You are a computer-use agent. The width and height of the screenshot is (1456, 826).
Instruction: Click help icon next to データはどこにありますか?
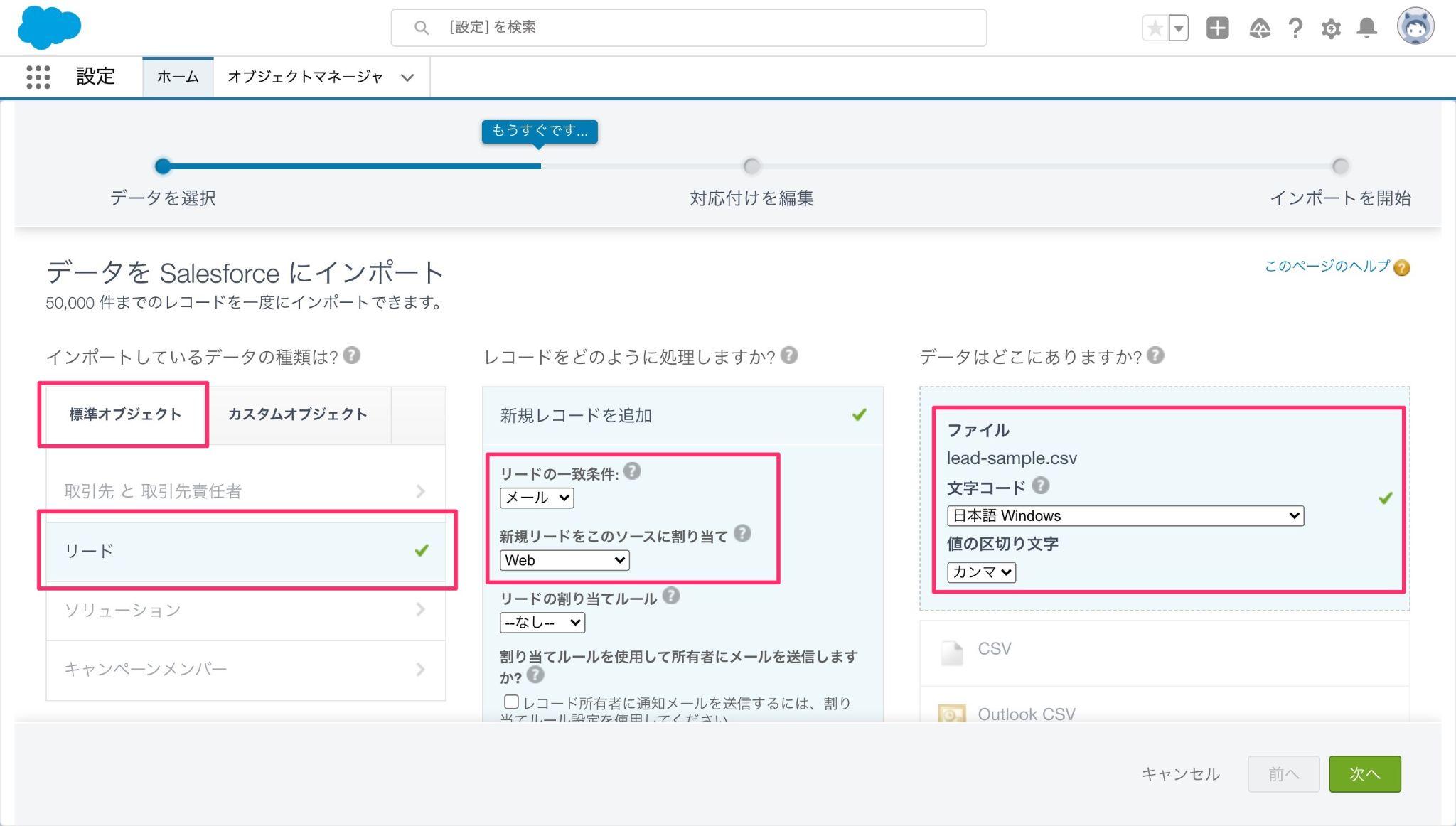[x=1155, y=355]
